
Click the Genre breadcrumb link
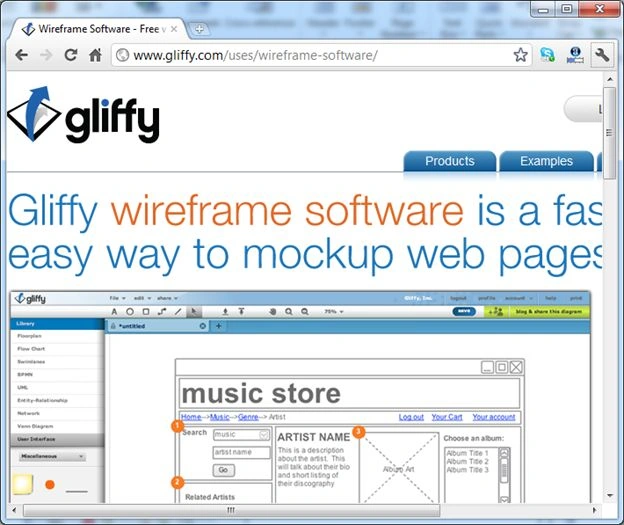[x=248, y=417]
